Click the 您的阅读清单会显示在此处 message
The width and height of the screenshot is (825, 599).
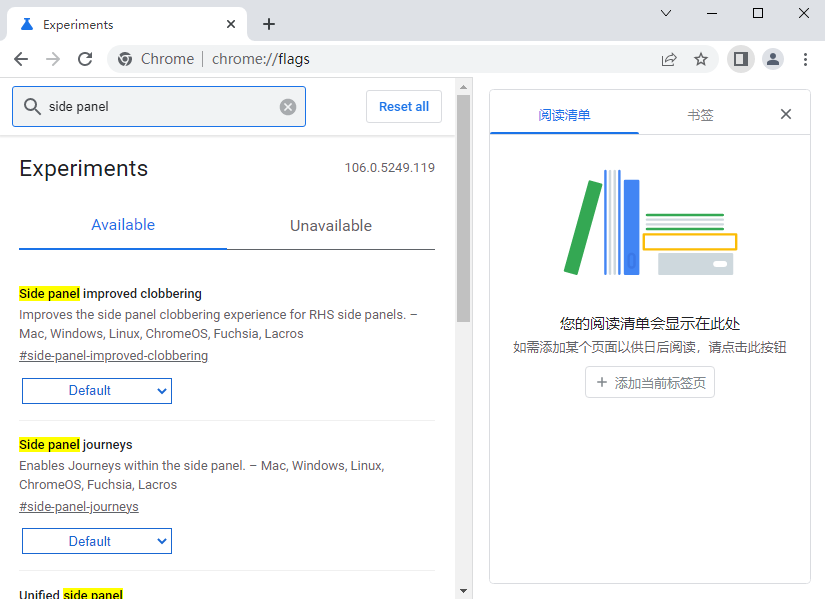click(650, 324)
